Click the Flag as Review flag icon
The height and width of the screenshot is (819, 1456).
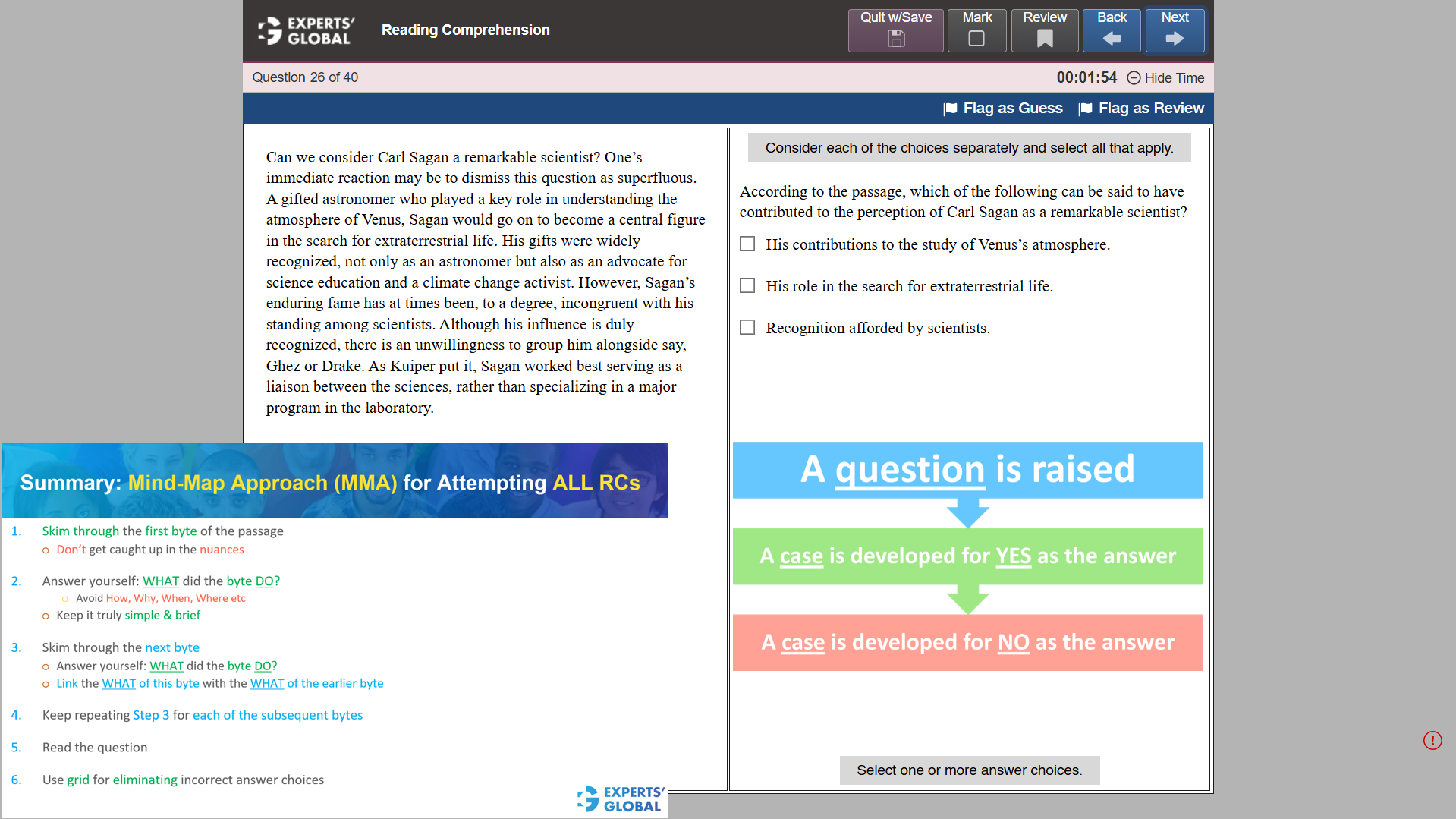(x=1086, y=108)
